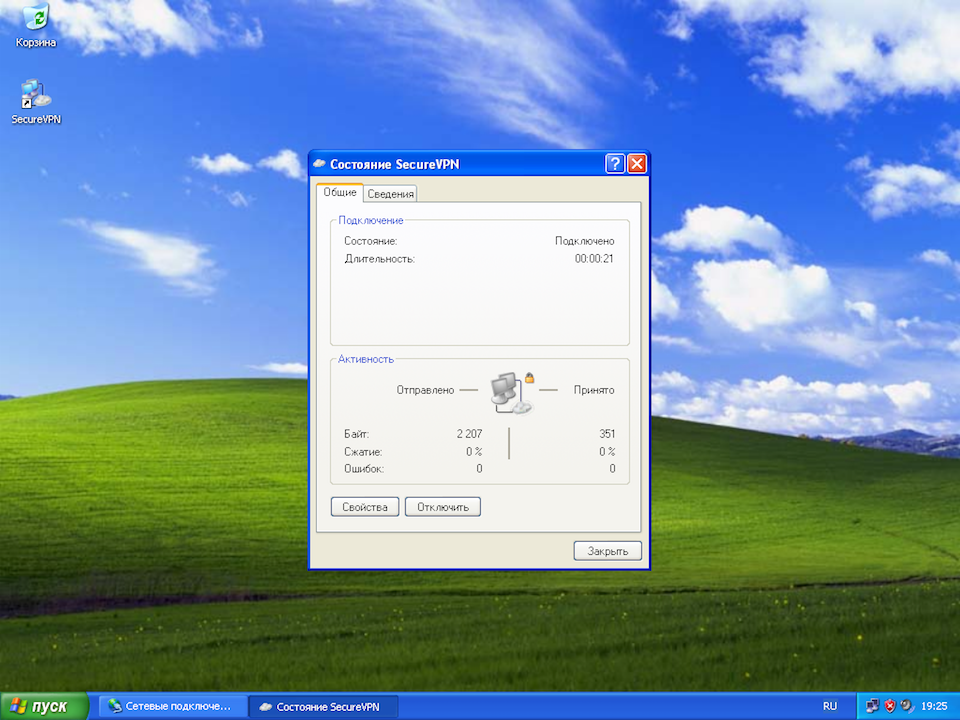
Task: Click the Длительность: label
Action: tap(380, 259)
